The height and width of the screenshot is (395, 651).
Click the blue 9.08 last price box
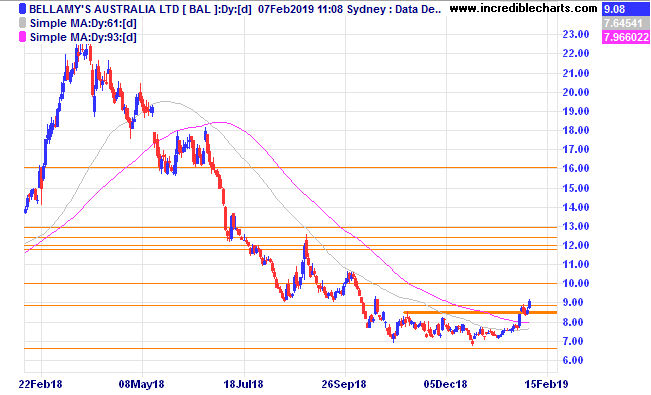pyautogui.click(x=625, y=9)
